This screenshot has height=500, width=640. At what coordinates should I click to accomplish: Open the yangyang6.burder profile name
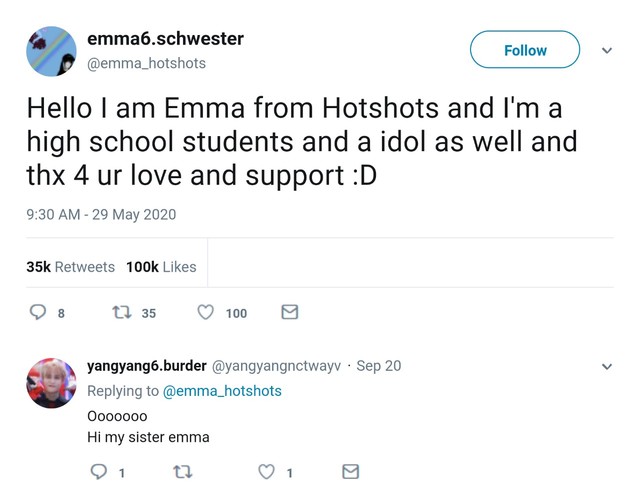click(147, 366)
